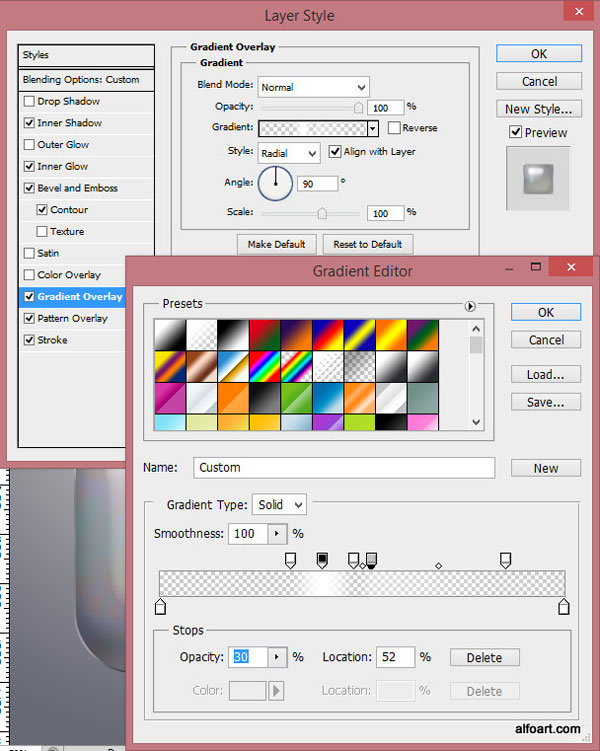
Task: Choose the transparent stripes preset
Action: (x=328, y=366)
